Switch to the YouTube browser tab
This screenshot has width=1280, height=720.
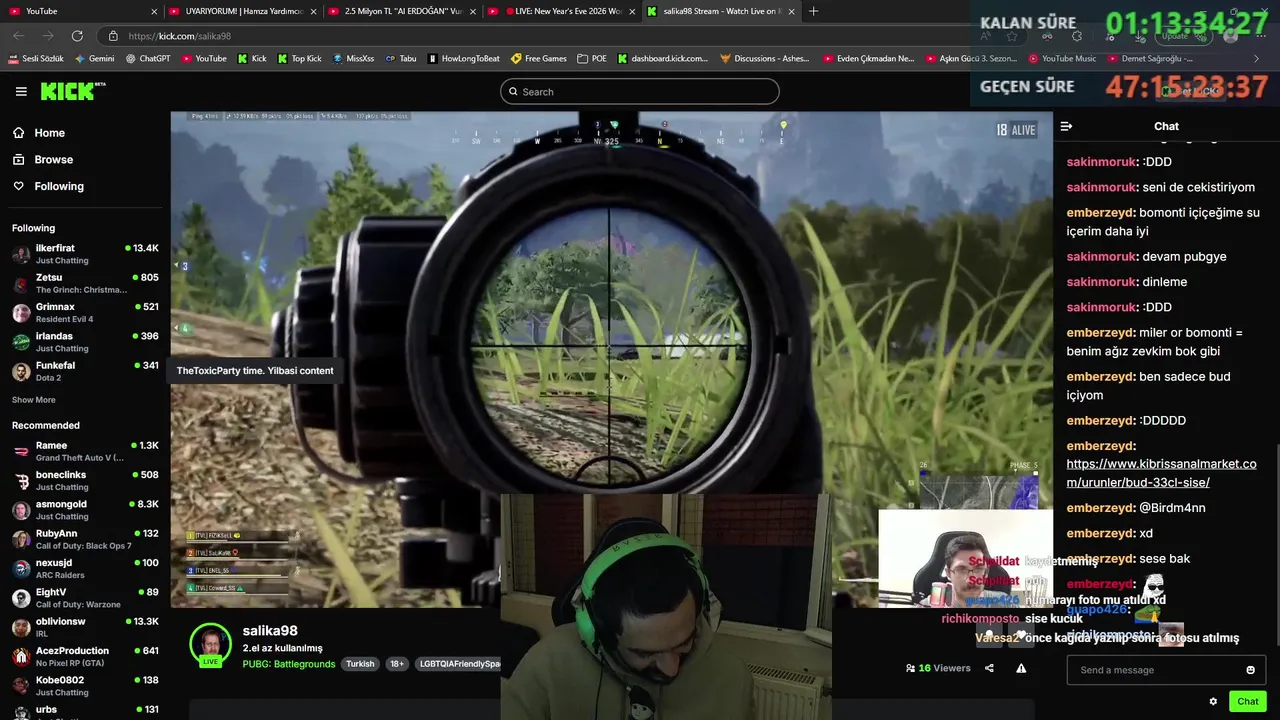tap(82, 11)
